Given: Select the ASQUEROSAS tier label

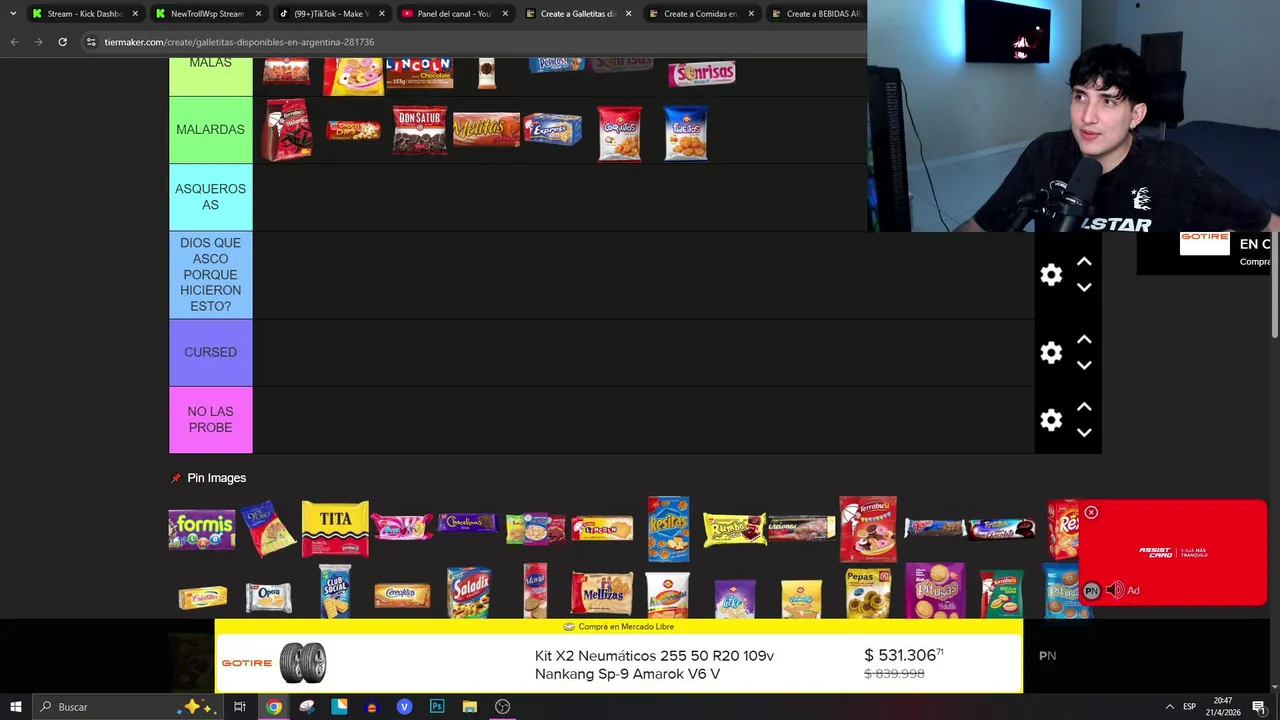Looking at the screenshot, I should click(210, 197).
